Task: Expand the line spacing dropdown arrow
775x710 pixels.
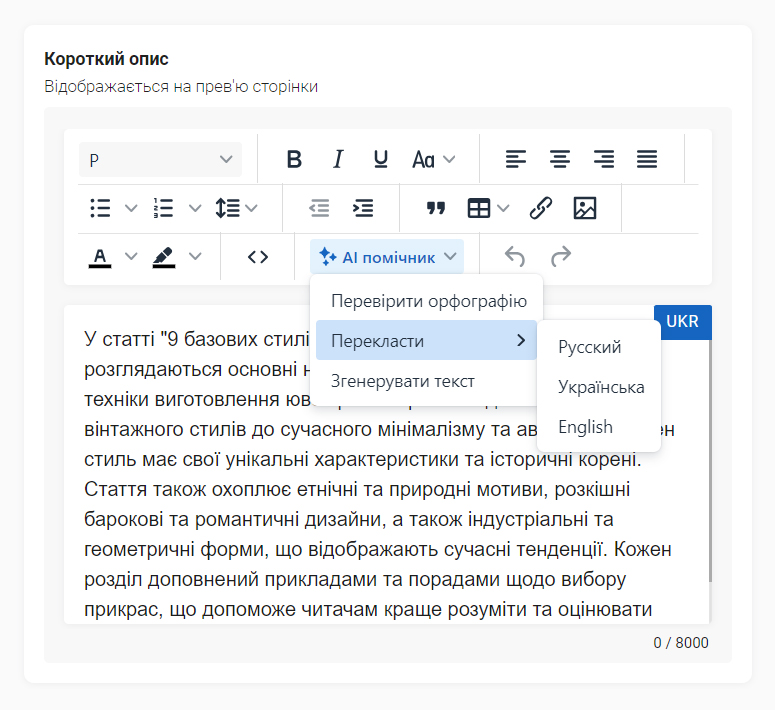Action: tap(252, 208)
